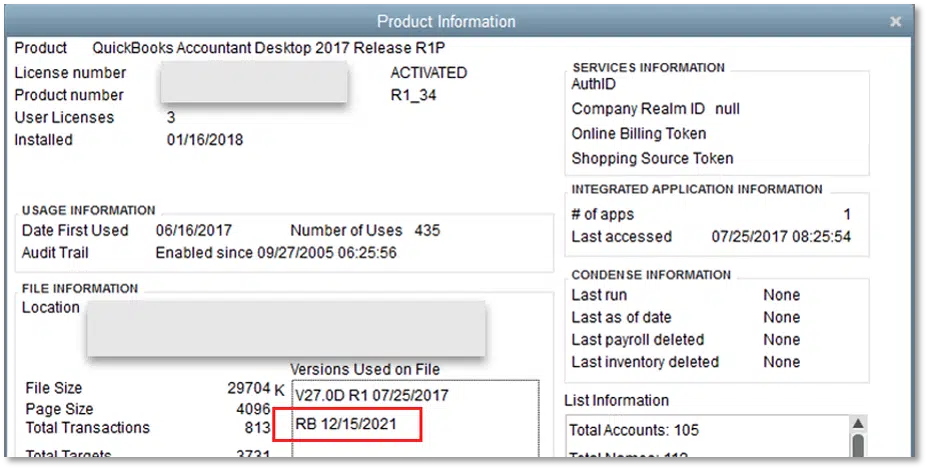Click the Date First Used '06/16/2017'

point(194,230)
